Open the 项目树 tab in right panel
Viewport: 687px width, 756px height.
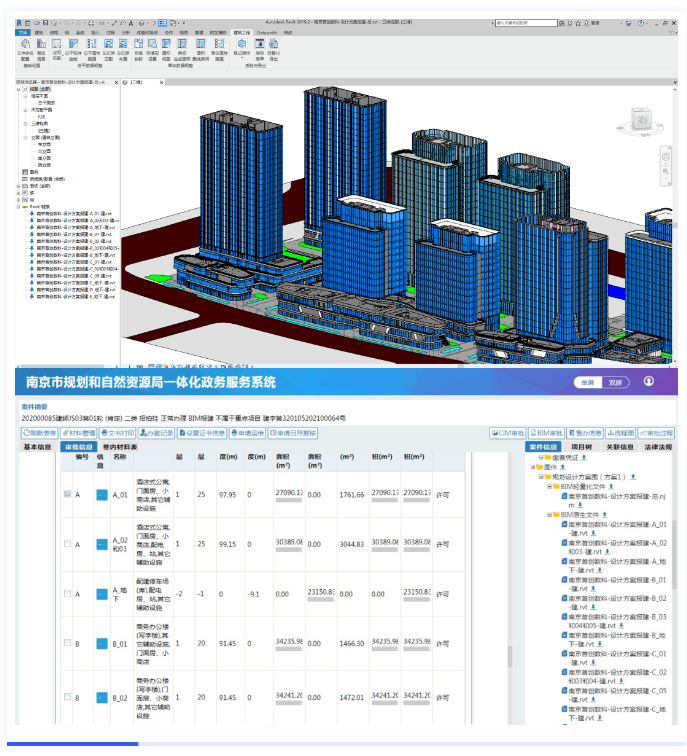(581, 447)
